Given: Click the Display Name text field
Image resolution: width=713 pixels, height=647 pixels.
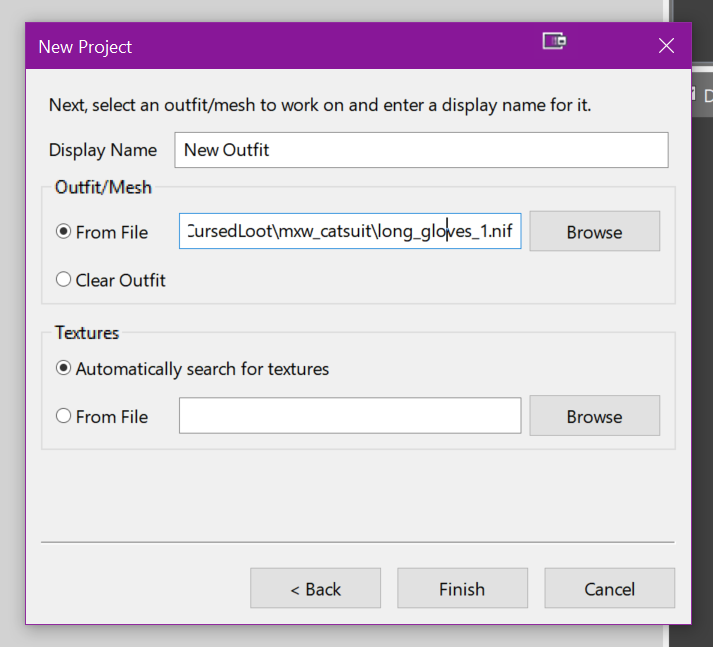Looking at the screenshot, I should tap(421, 150).
